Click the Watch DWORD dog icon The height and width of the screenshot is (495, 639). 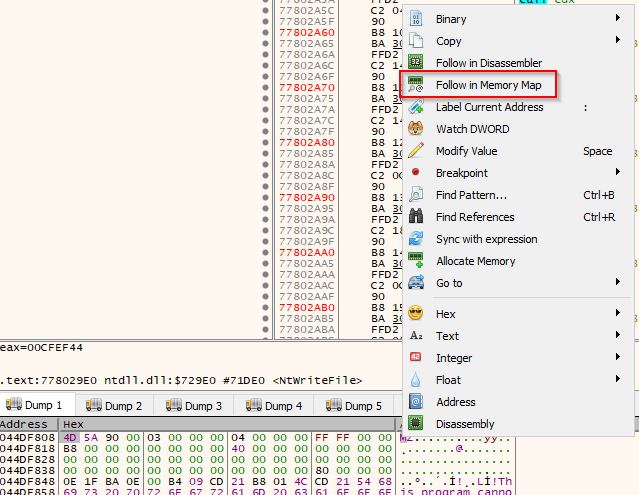416,129
